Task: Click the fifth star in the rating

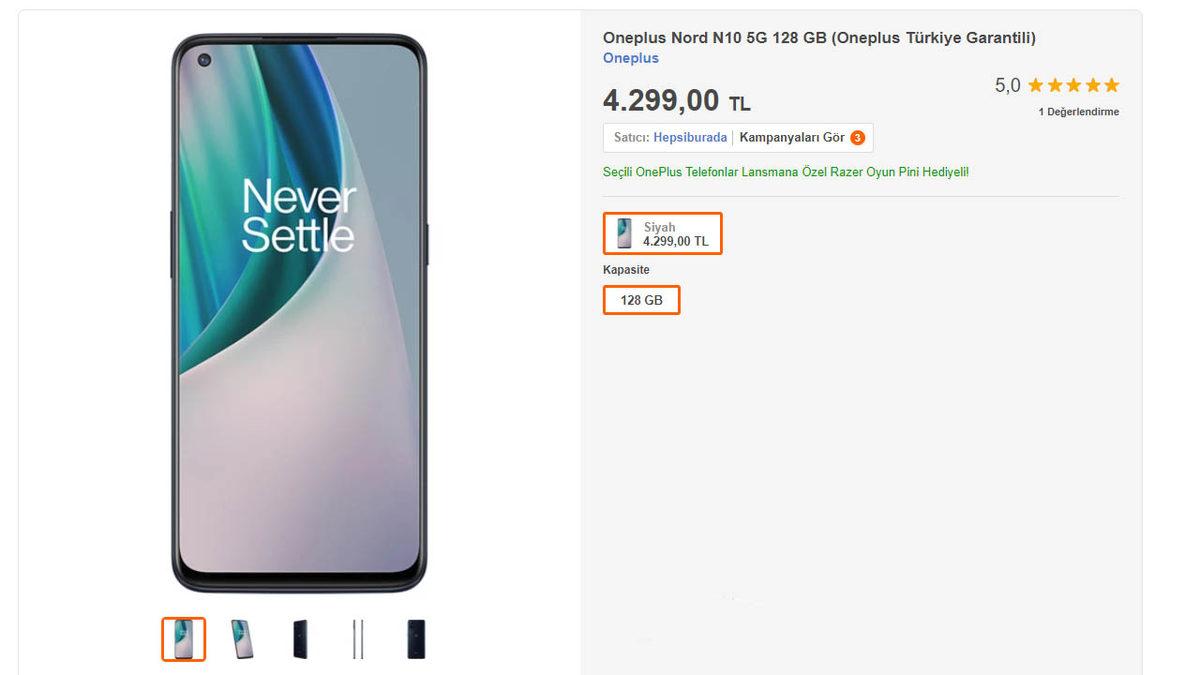Action: [1113, 85]
